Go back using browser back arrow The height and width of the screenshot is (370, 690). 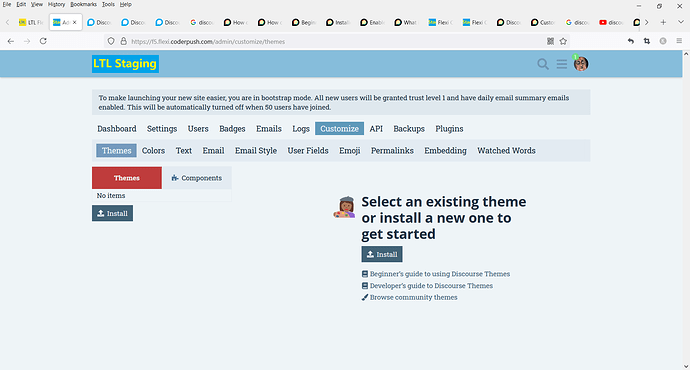tap(11, 41)
